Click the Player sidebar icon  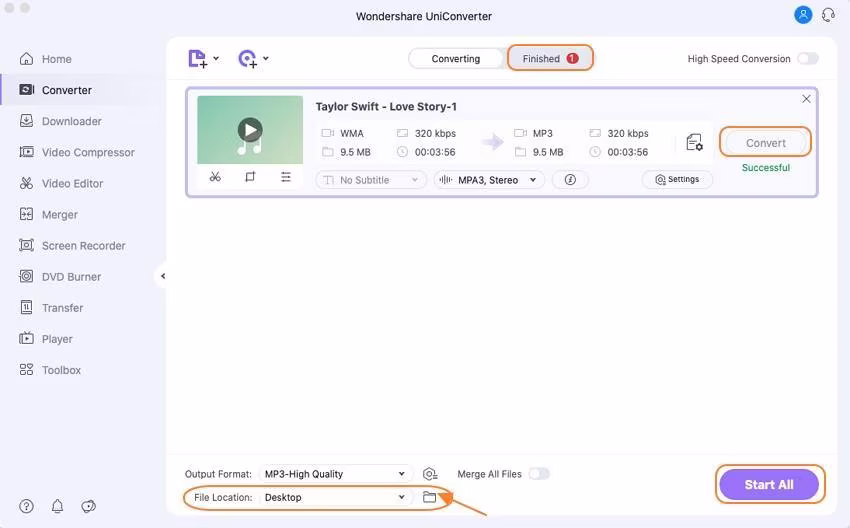click(x=26, y=339)
